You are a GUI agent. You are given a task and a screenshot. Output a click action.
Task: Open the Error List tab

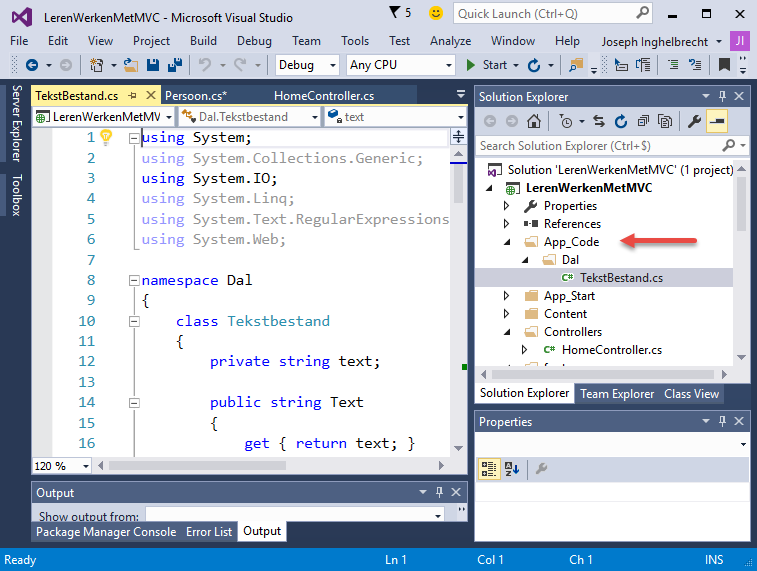click(x=209, y=531)
